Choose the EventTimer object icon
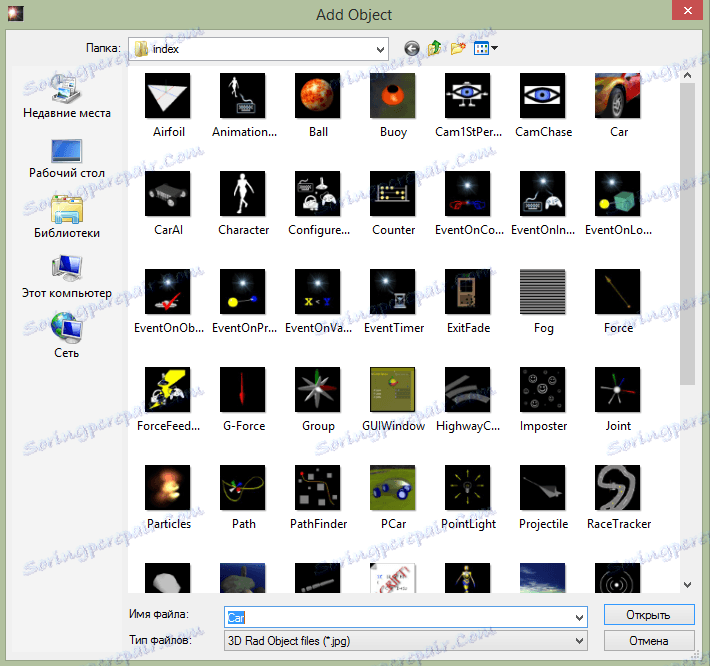This screenshot has width=710, height=666. [393, 292]
